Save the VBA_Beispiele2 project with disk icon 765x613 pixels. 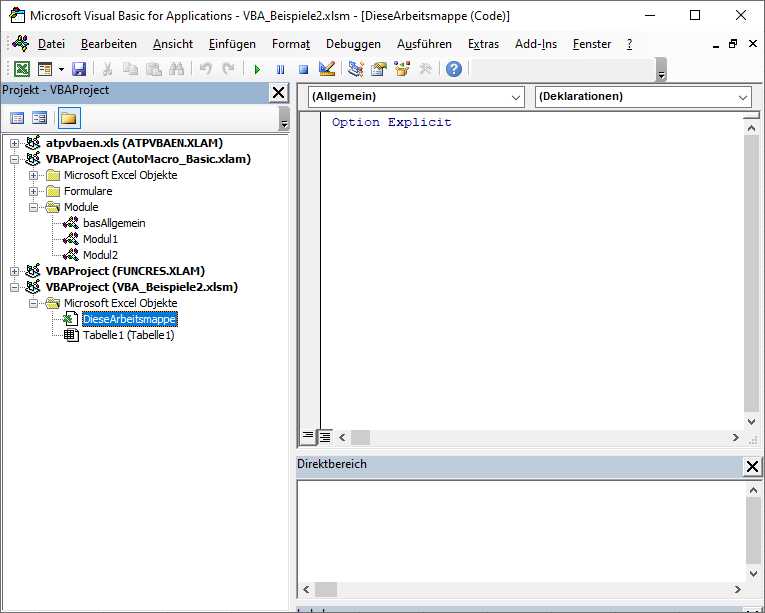coord(79,69)
